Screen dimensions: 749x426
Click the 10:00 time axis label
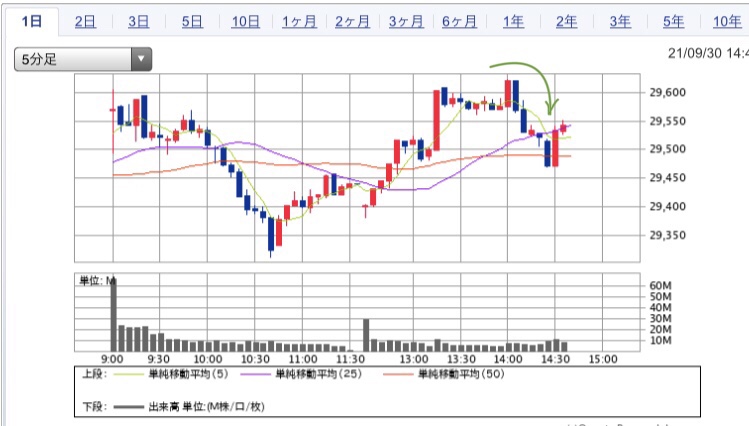207,359
